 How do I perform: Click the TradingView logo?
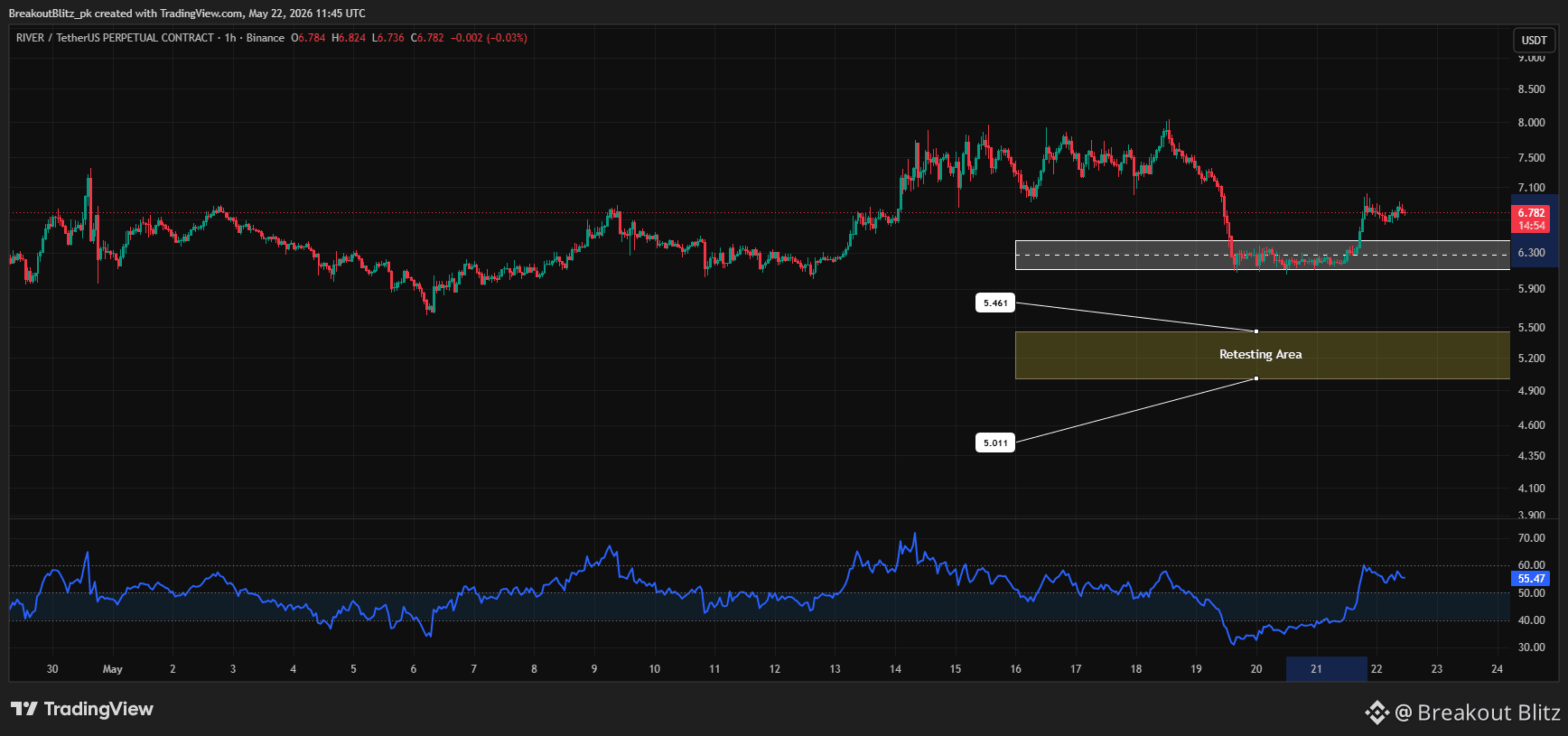(x=82, y=709)
